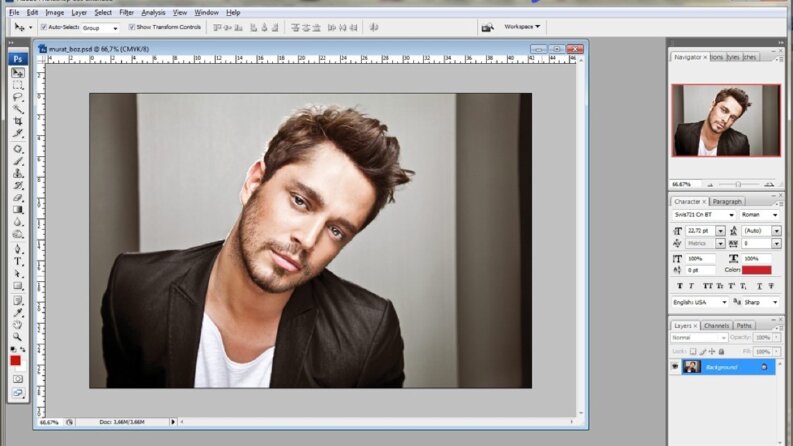Toggle Auto-Select checkbox
Viewport: 793px width, 446px height.
pyautogui.click(x=43, y=27)
